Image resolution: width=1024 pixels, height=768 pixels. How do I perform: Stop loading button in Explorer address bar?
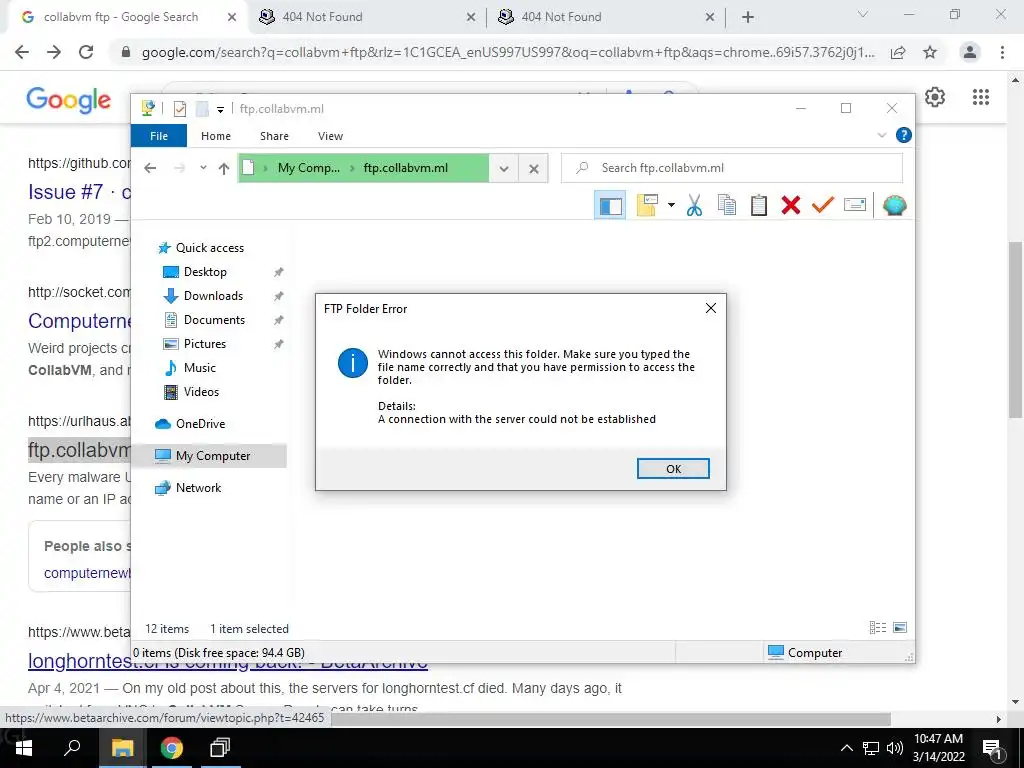[x=534, y=168]
